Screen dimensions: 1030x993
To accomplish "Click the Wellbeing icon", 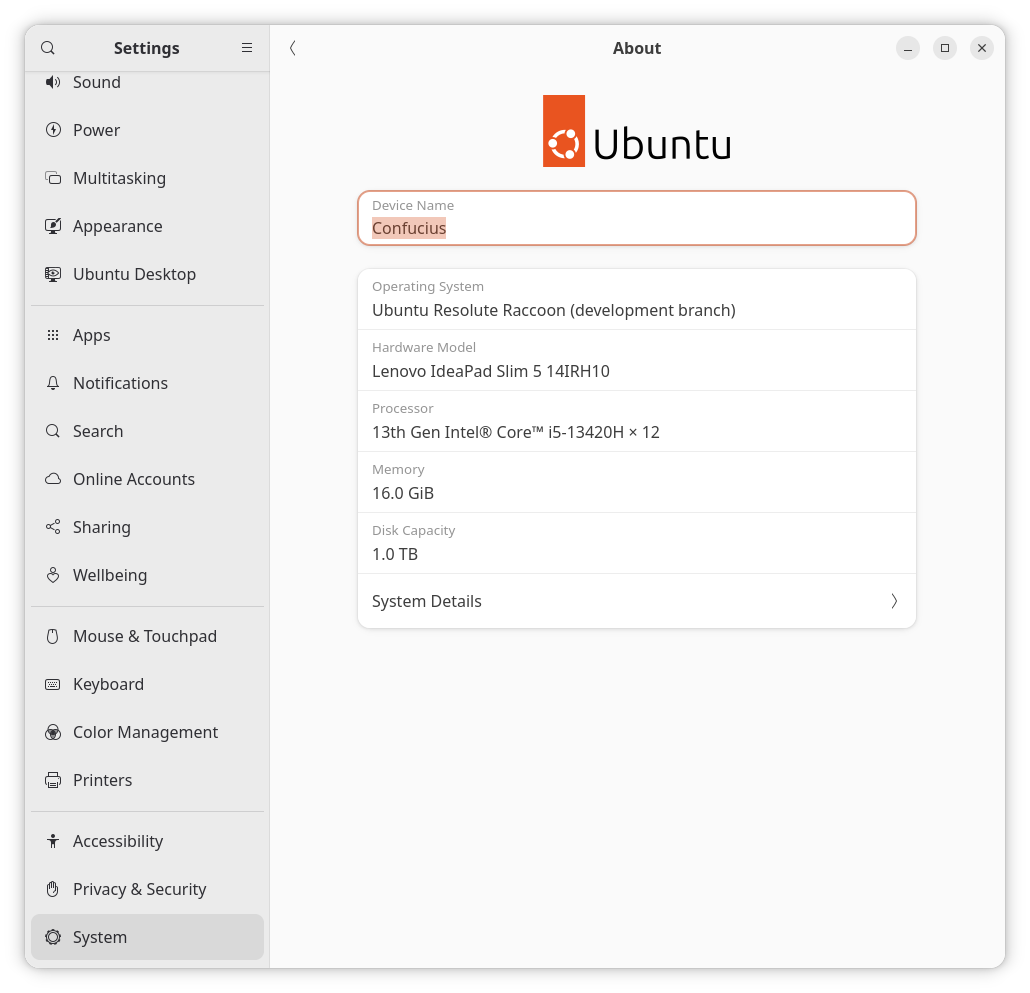I will [x=53, y=575].
